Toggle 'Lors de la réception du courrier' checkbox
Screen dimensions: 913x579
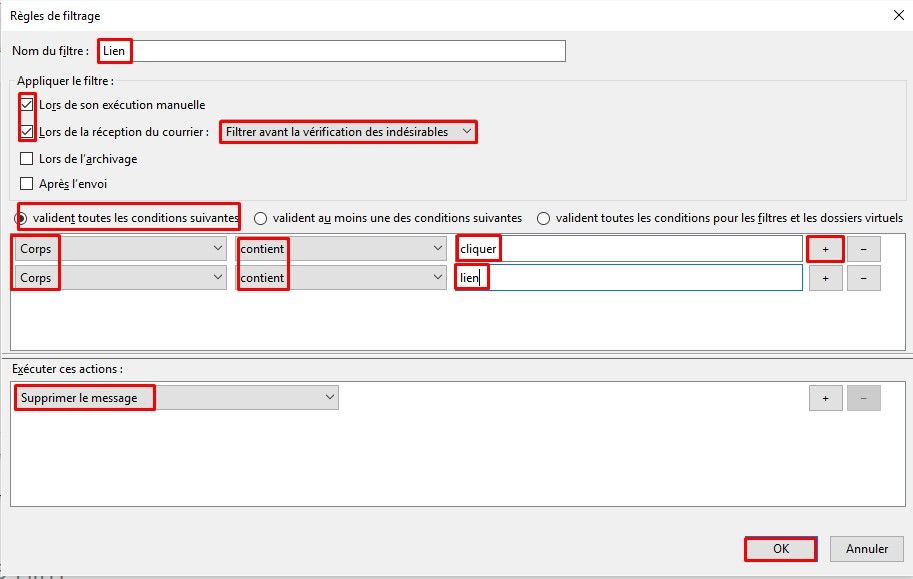pyautogui.click(x=27, y=132)
